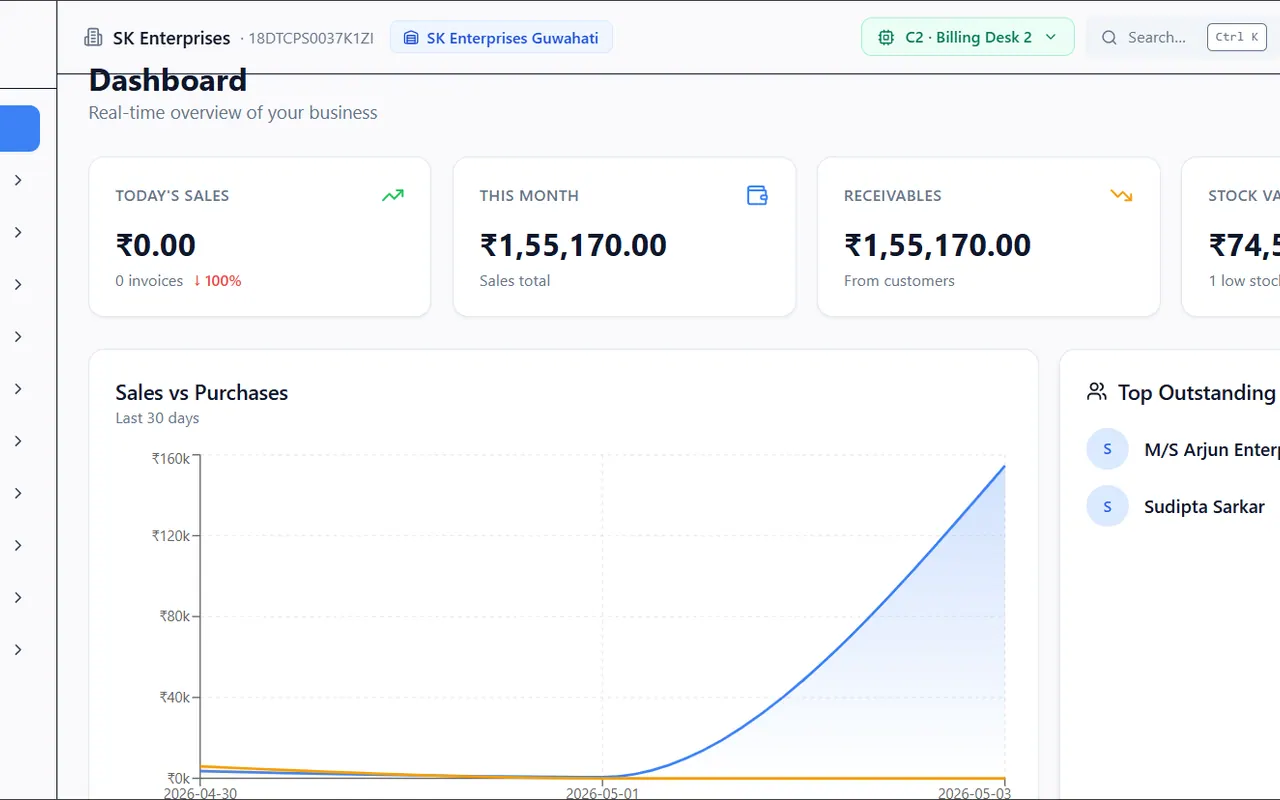Click the THIS MONTH card label

(x=529, y=196)
